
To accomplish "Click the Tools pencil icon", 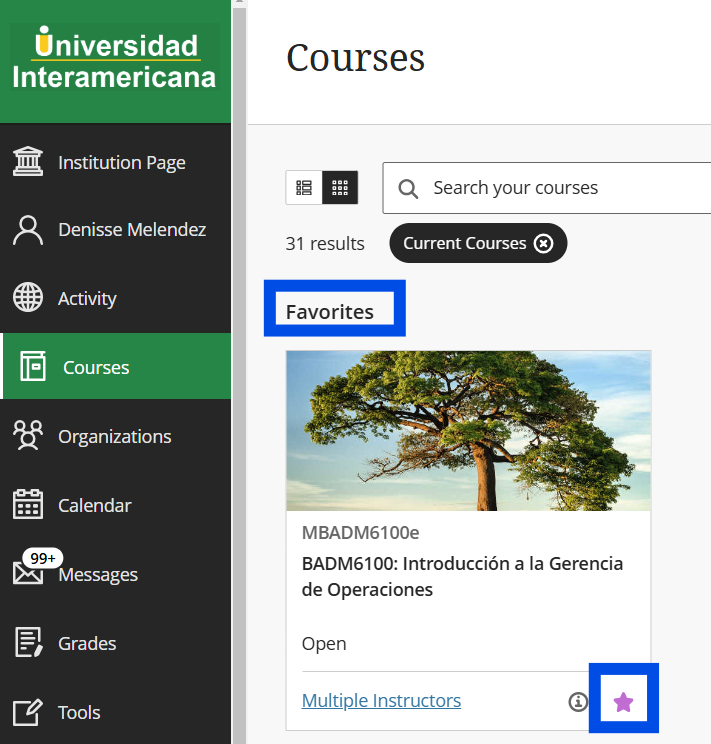I will pyautogui.click(x=28, y=712).
